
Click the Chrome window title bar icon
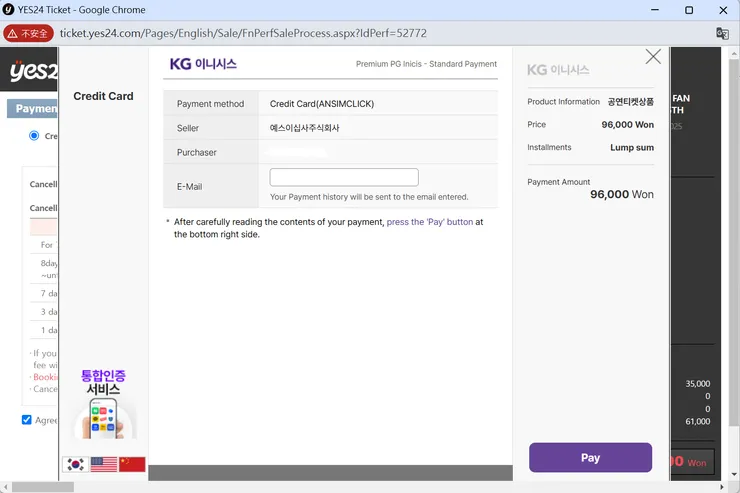point(9,10)
